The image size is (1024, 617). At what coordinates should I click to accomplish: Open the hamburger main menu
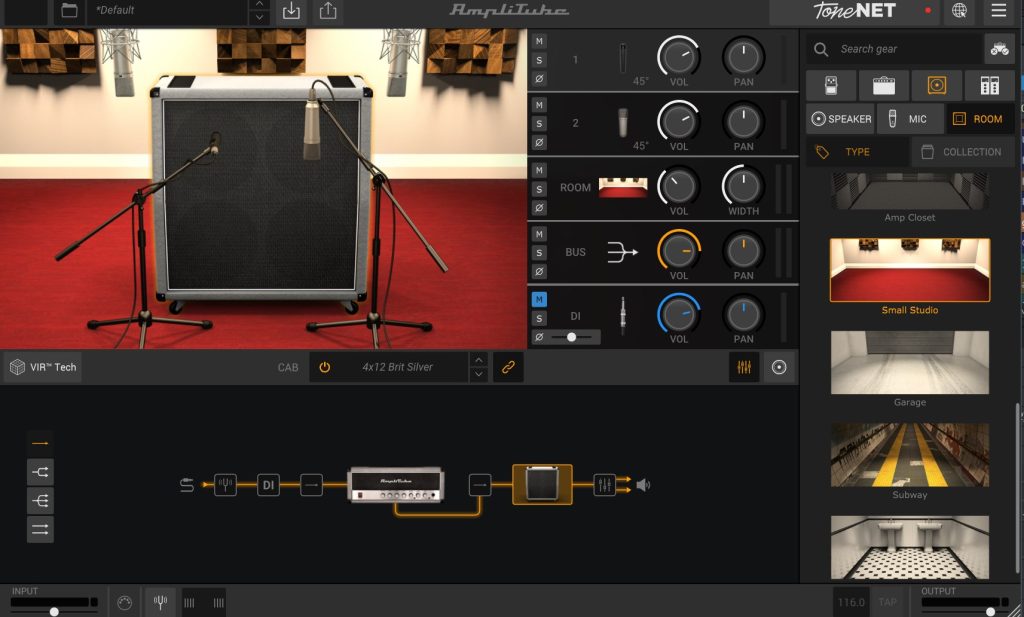(998, 11)
